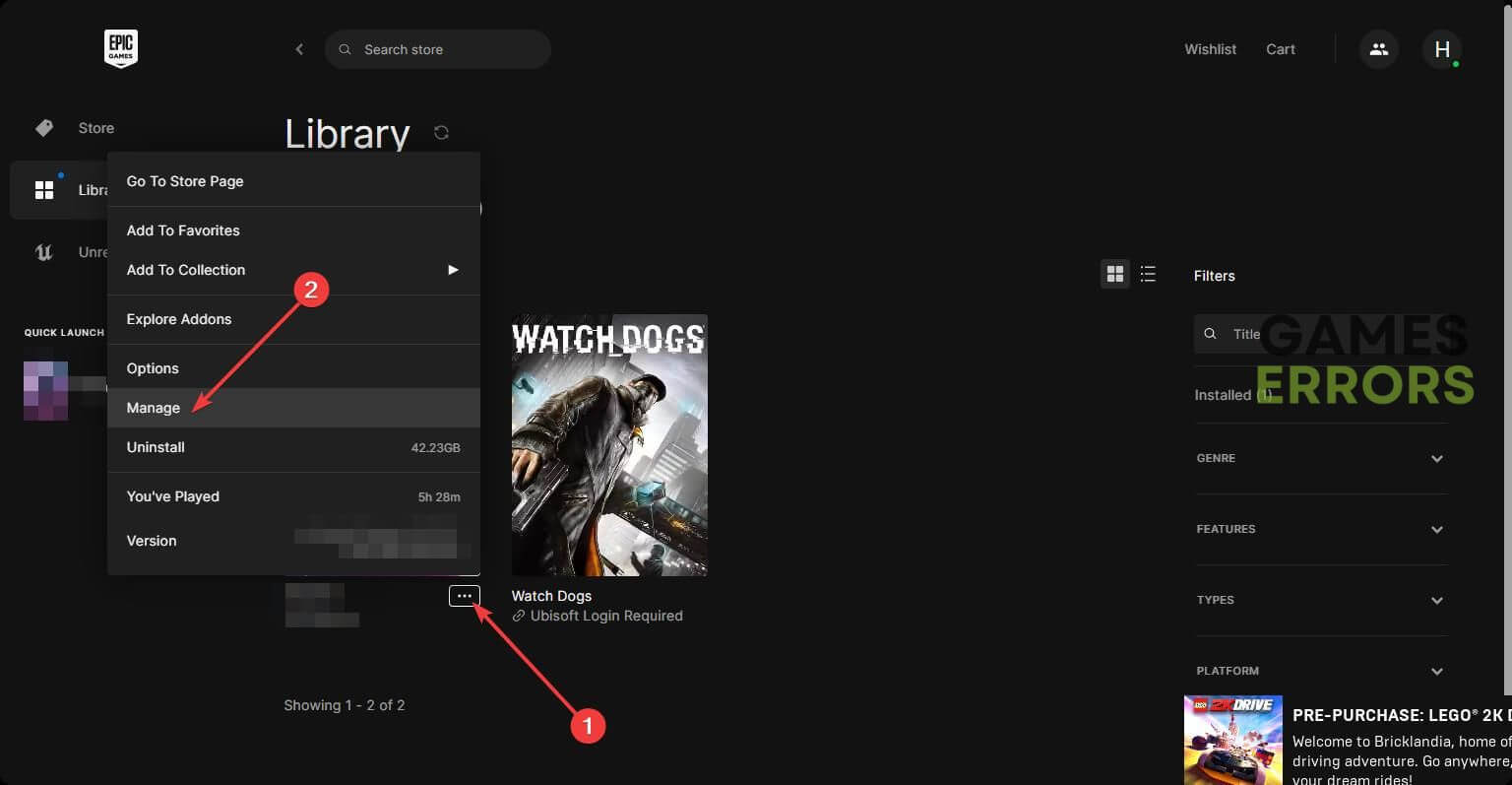The width and height of the screenshot is (1512, 785).
Task: Open the Wishlist link
Action: coord(1210,49)
